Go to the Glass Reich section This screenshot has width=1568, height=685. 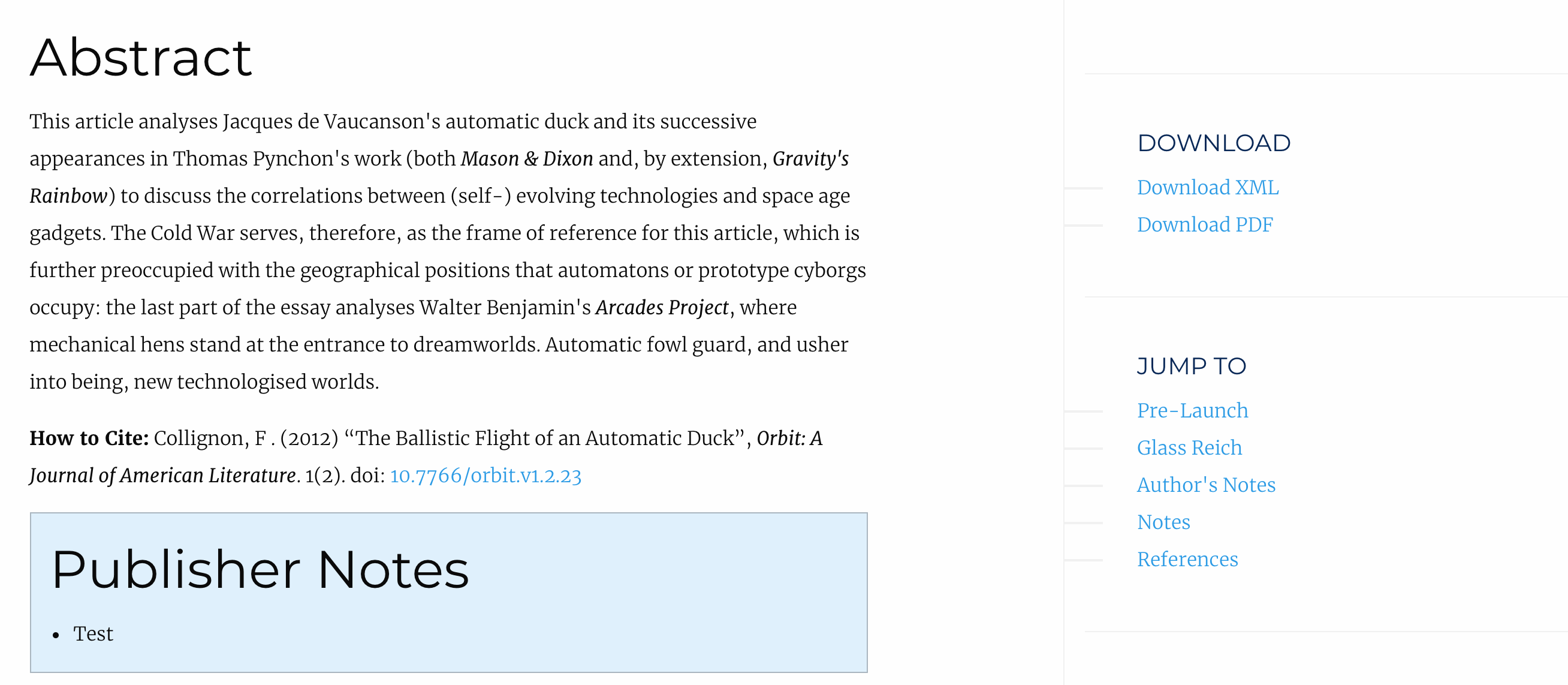coord(1189,447)
